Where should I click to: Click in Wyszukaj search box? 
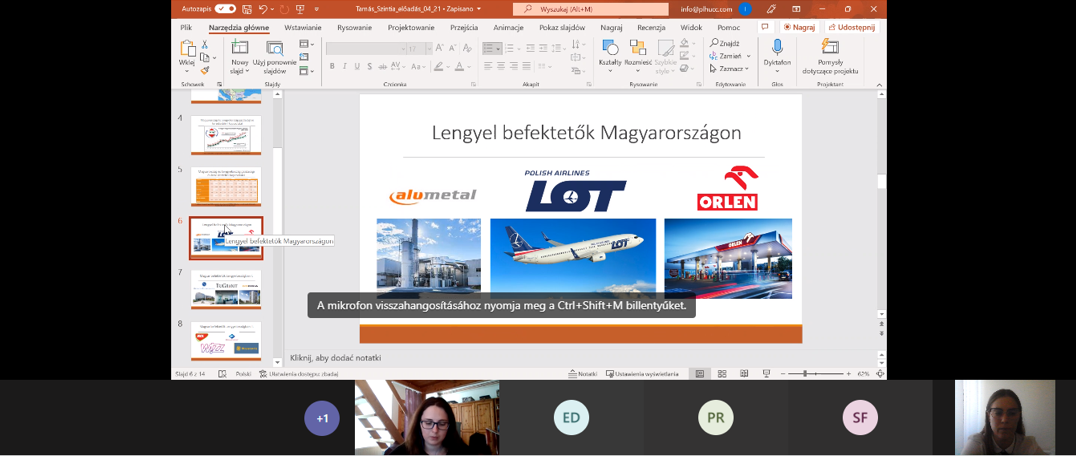pyautogui.click(x=590, y=9)
